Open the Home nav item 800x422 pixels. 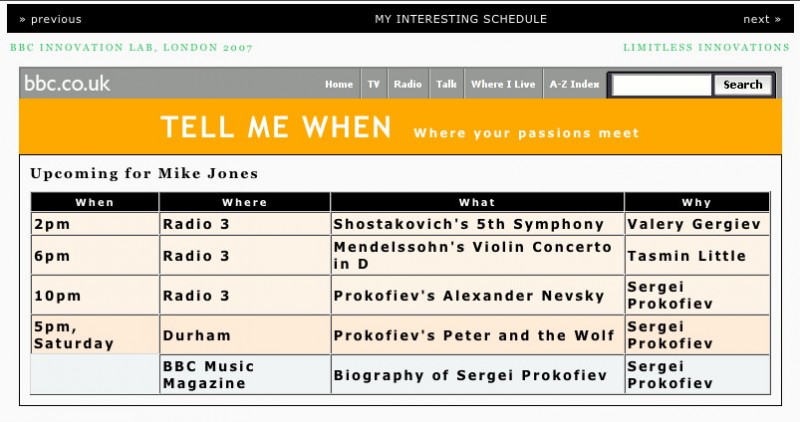click(339, 85)
